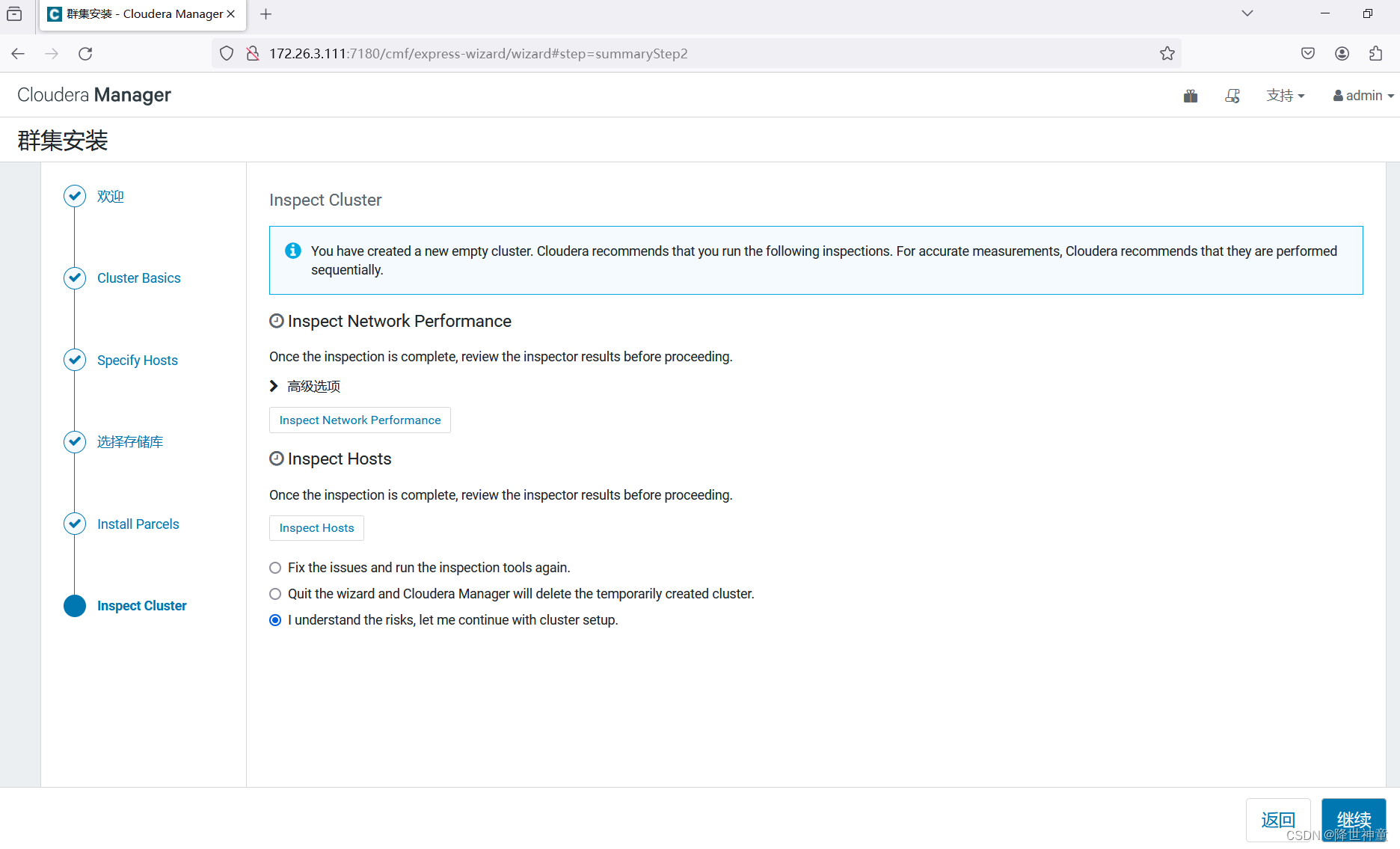Click the 选择存储库 step check icon

pyautogui.click(x=75, y=441)
